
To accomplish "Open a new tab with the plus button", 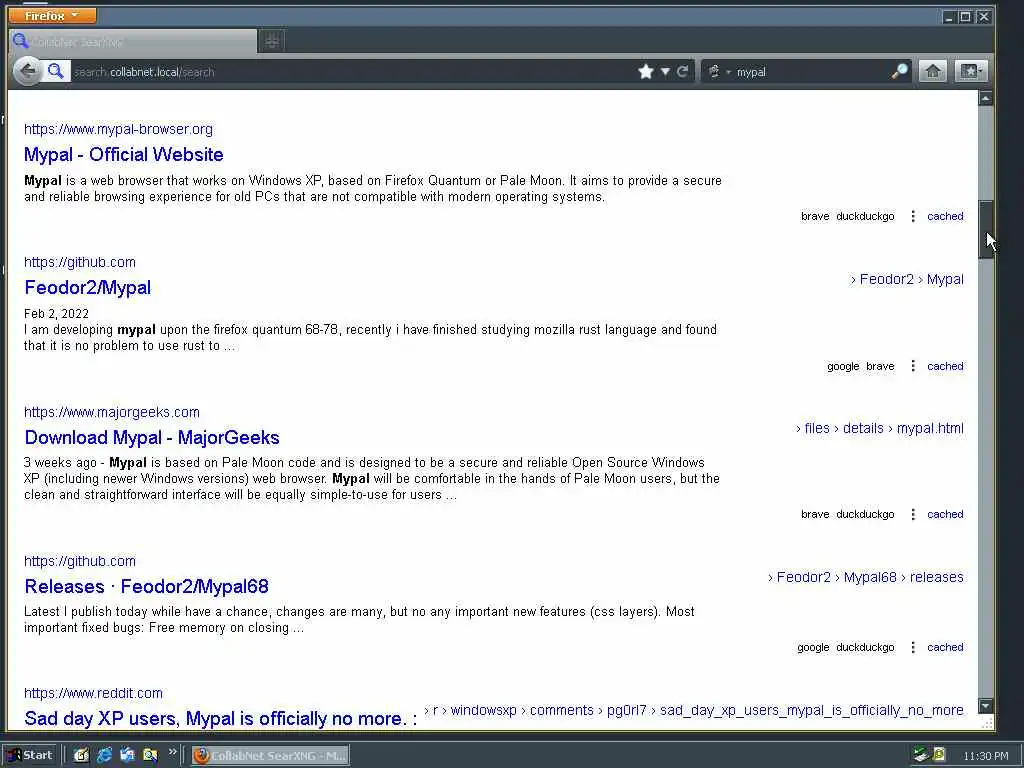I will tap(272, 42).
